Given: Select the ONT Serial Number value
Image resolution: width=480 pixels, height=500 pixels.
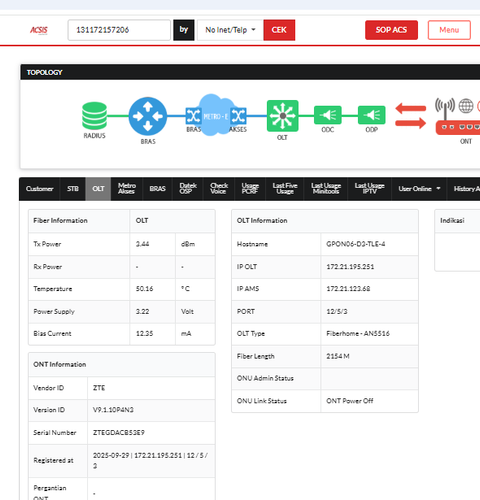Looking at the screenshot, I should [x=119, y=432].
